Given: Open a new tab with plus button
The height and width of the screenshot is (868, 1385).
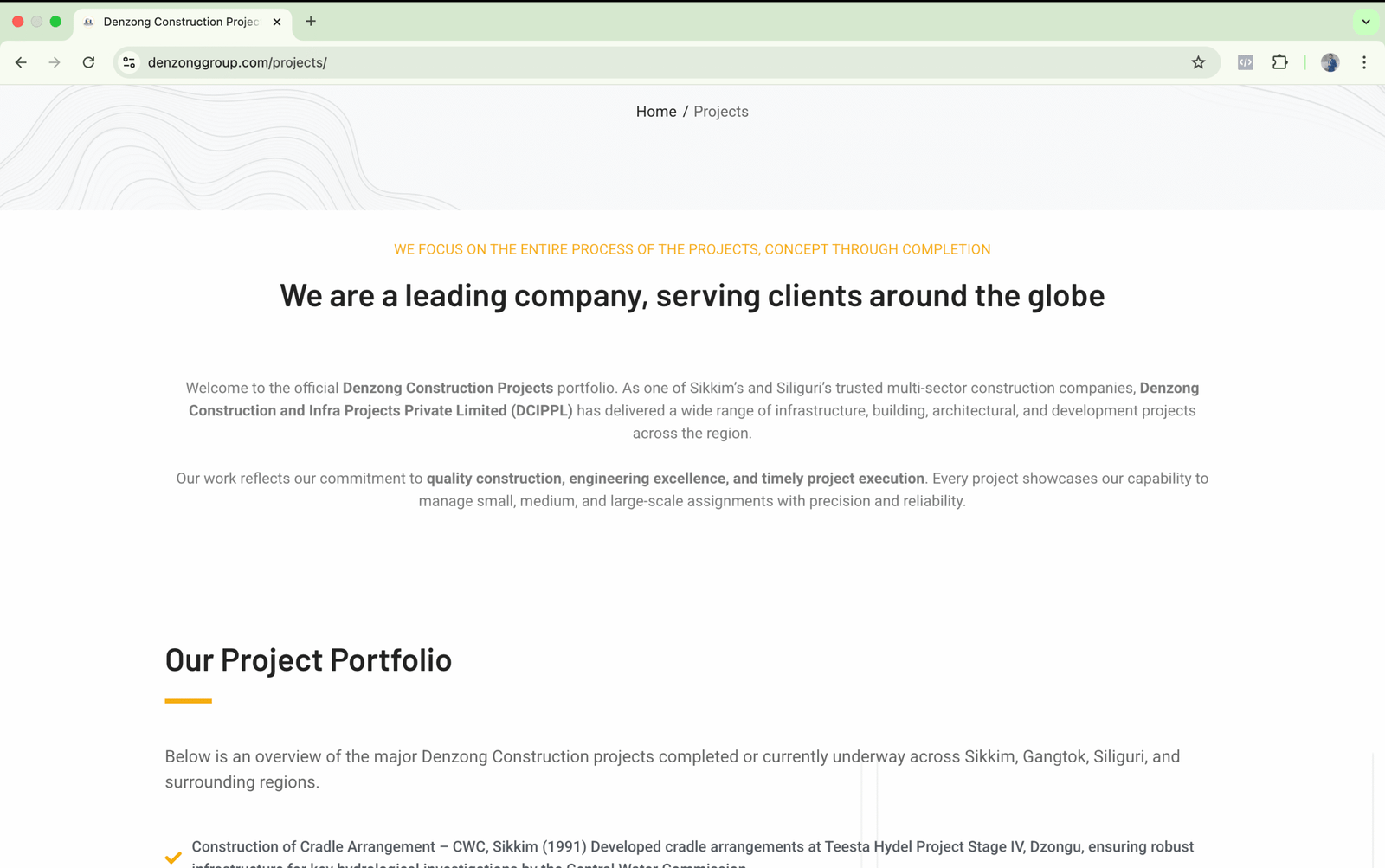Looking at the screenshot, I should coord(311,22).
